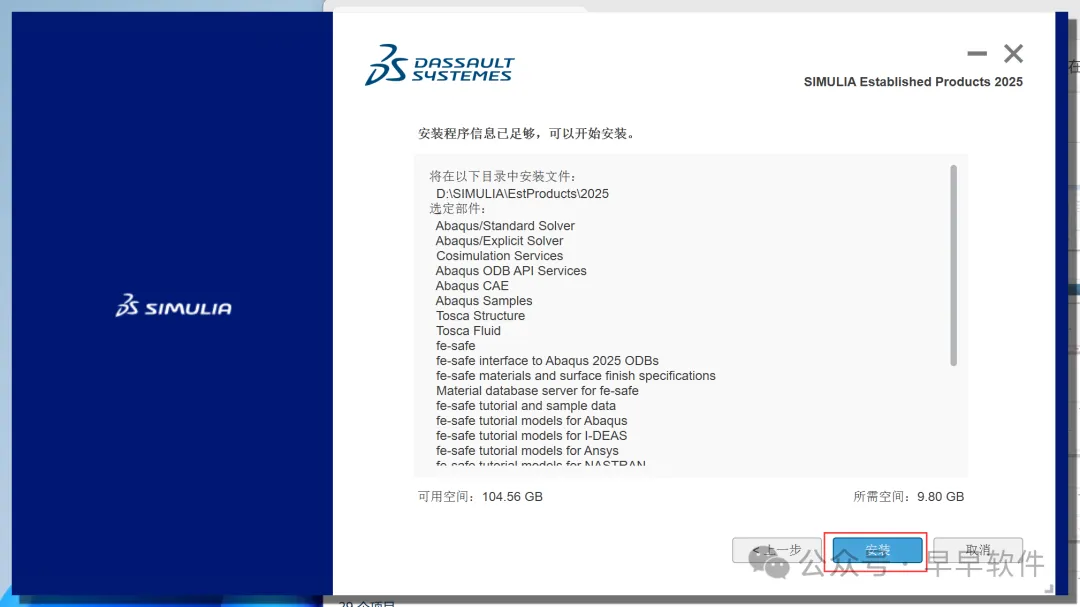Click fe-safe tutorial models for Abaqus
The width and height of the screenshot is (1080, 607).
click(532, 421)
